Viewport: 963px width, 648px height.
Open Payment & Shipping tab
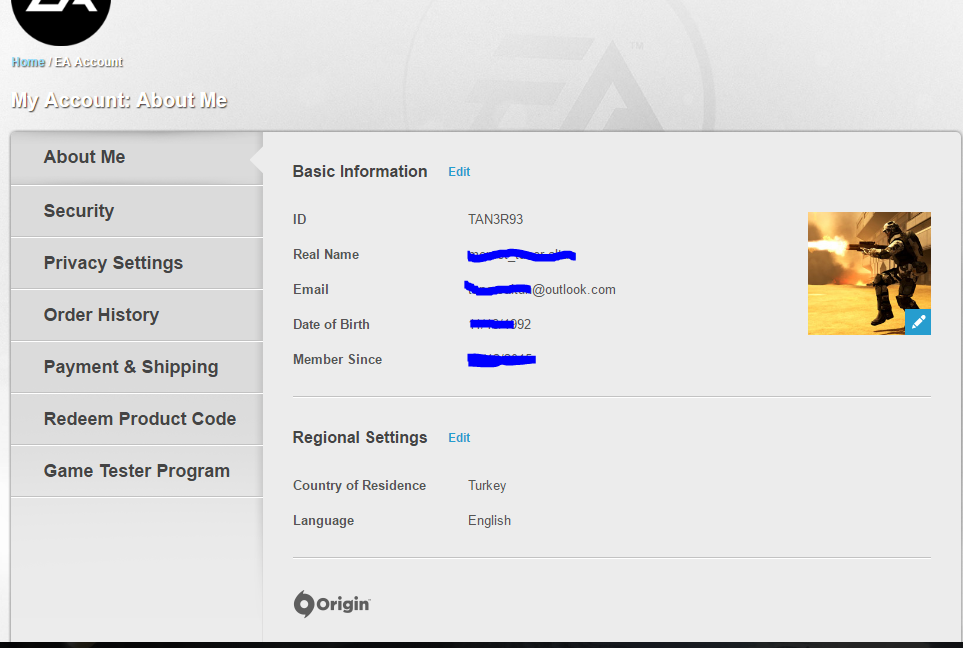(x=136, y=367)
